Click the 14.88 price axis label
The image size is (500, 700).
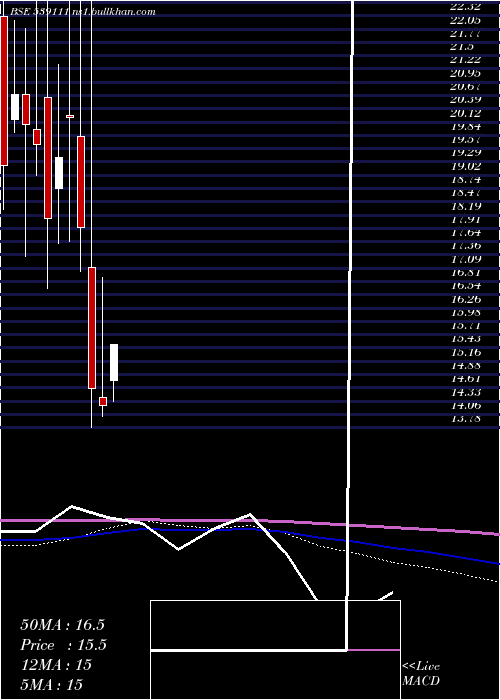(x=466, y=365)
